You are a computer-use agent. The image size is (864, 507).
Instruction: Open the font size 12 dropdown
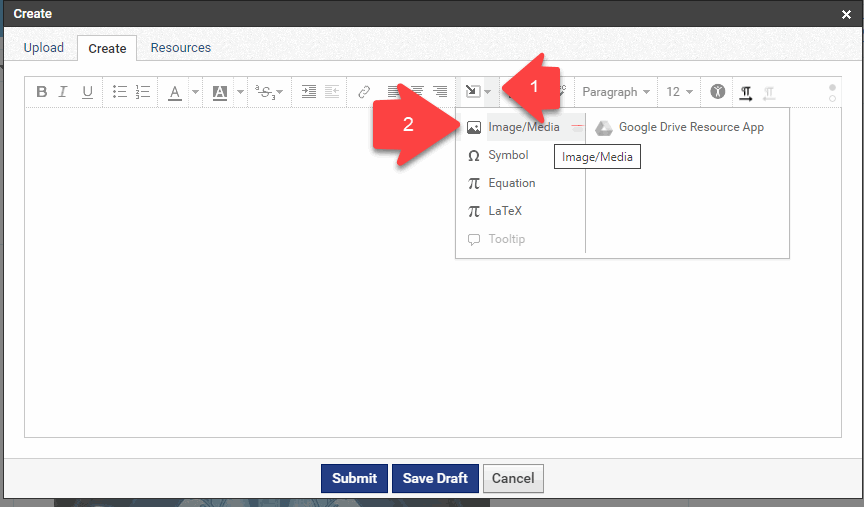point(679,92)
